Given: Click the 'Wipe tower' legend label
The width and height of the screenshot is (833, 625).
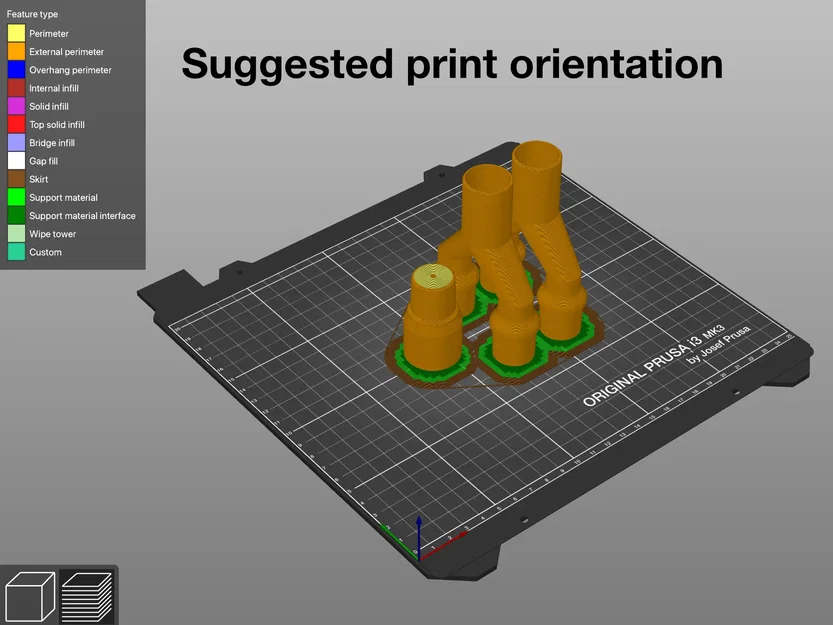Looking at the screenshot, I should click(53, 234).
